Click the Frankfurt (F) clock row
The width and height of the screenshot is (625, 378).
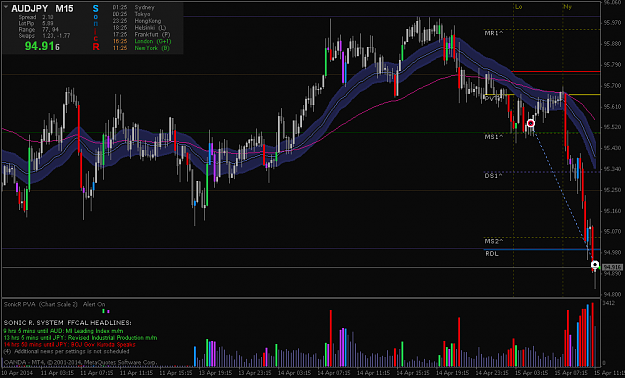141,34
